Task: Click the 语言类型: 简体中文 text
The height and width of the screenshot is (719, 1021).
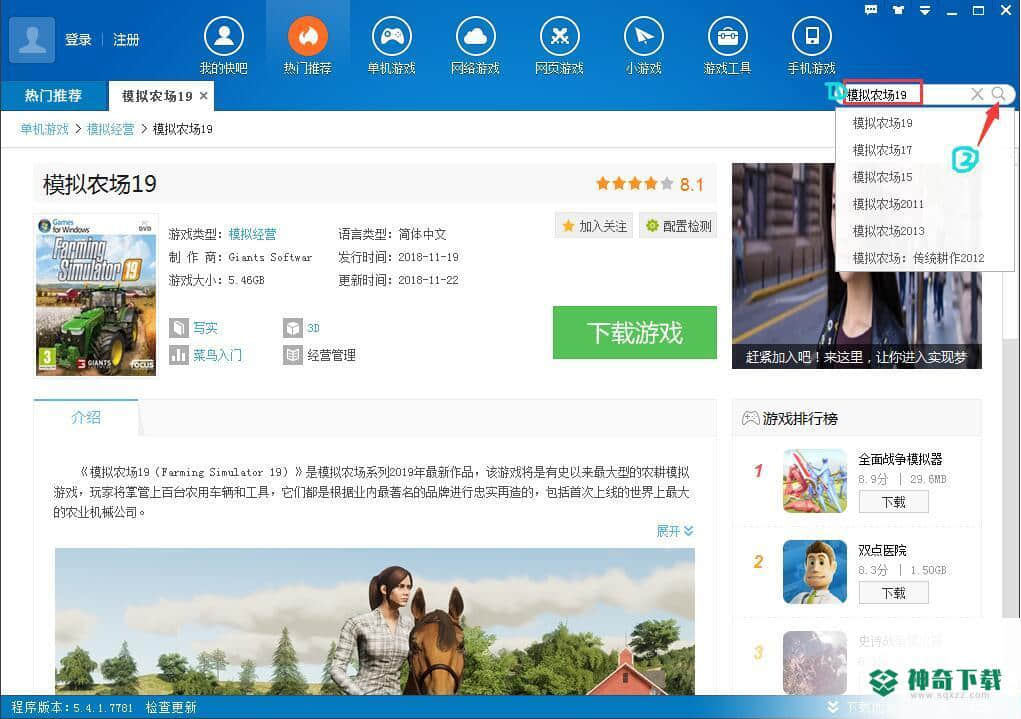Action: (x=393, y=234)
